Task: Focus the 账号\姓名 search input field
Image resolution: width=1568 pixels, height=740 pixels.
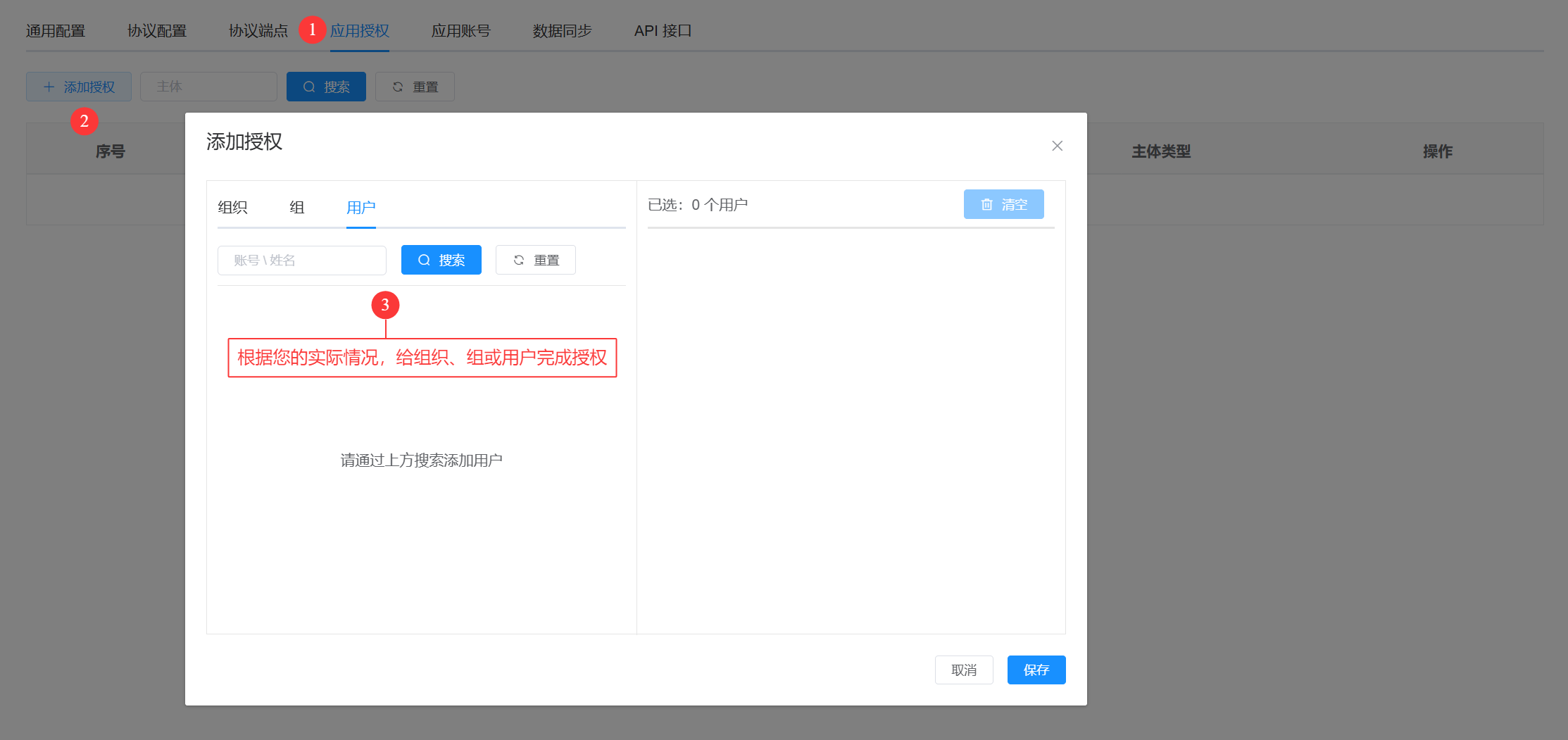Action: pyautogui.click(x=301, y=261)
